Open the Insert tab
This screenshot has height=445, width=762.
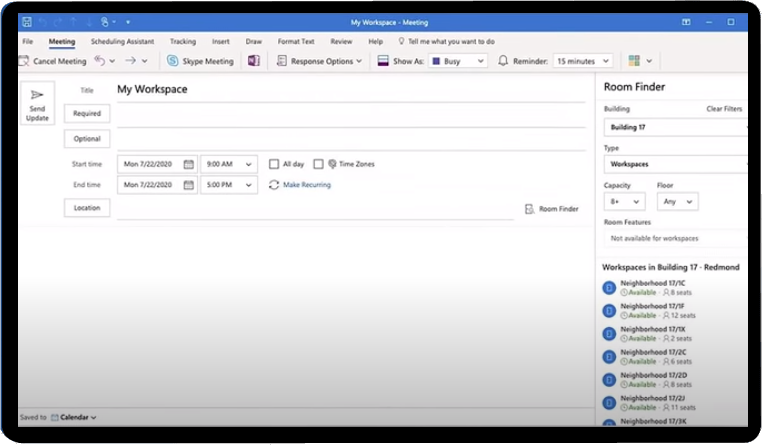(221, 41)
